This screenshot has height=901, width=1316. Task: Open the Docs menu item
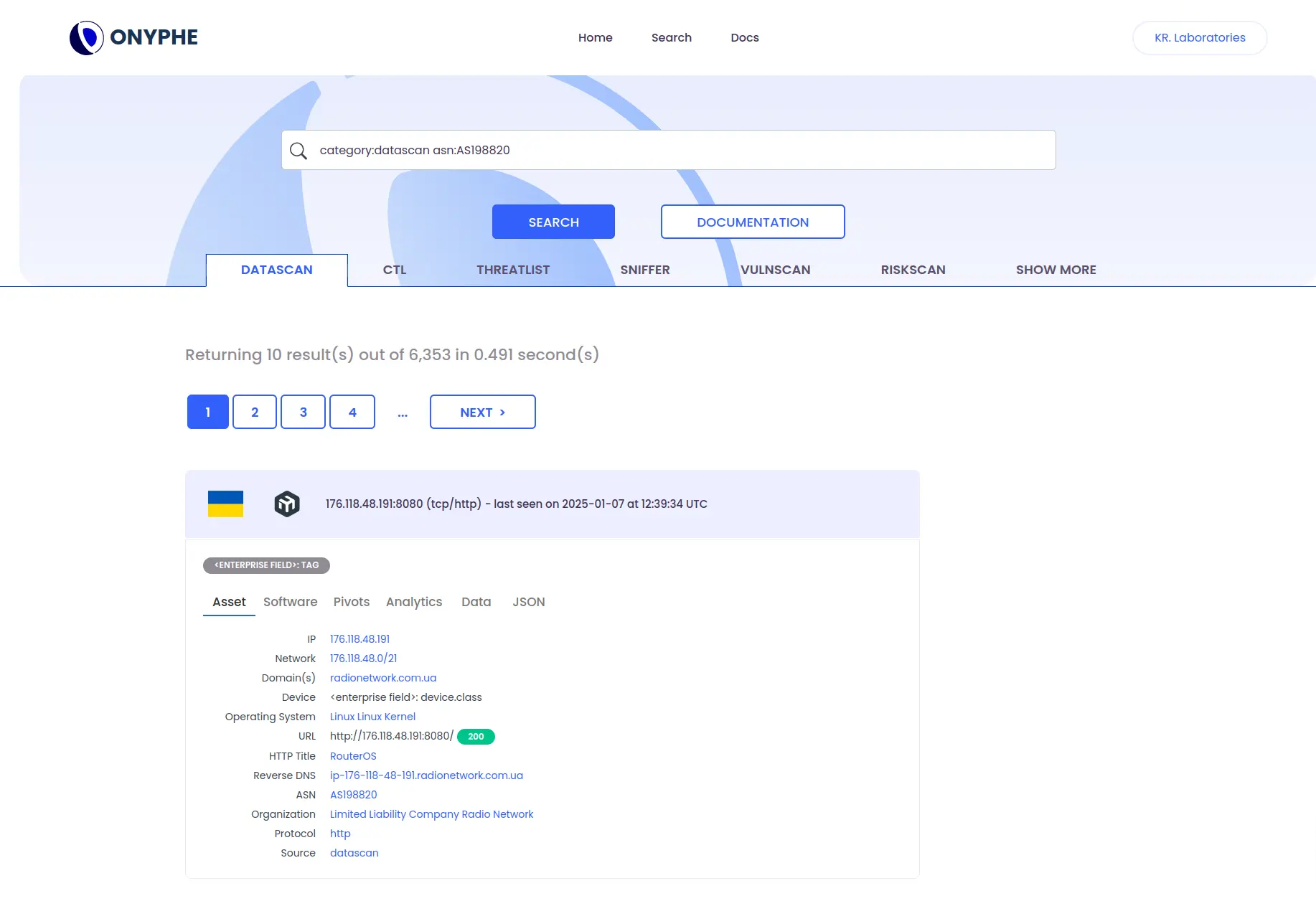pyautogui.click(x=744, y=37)
